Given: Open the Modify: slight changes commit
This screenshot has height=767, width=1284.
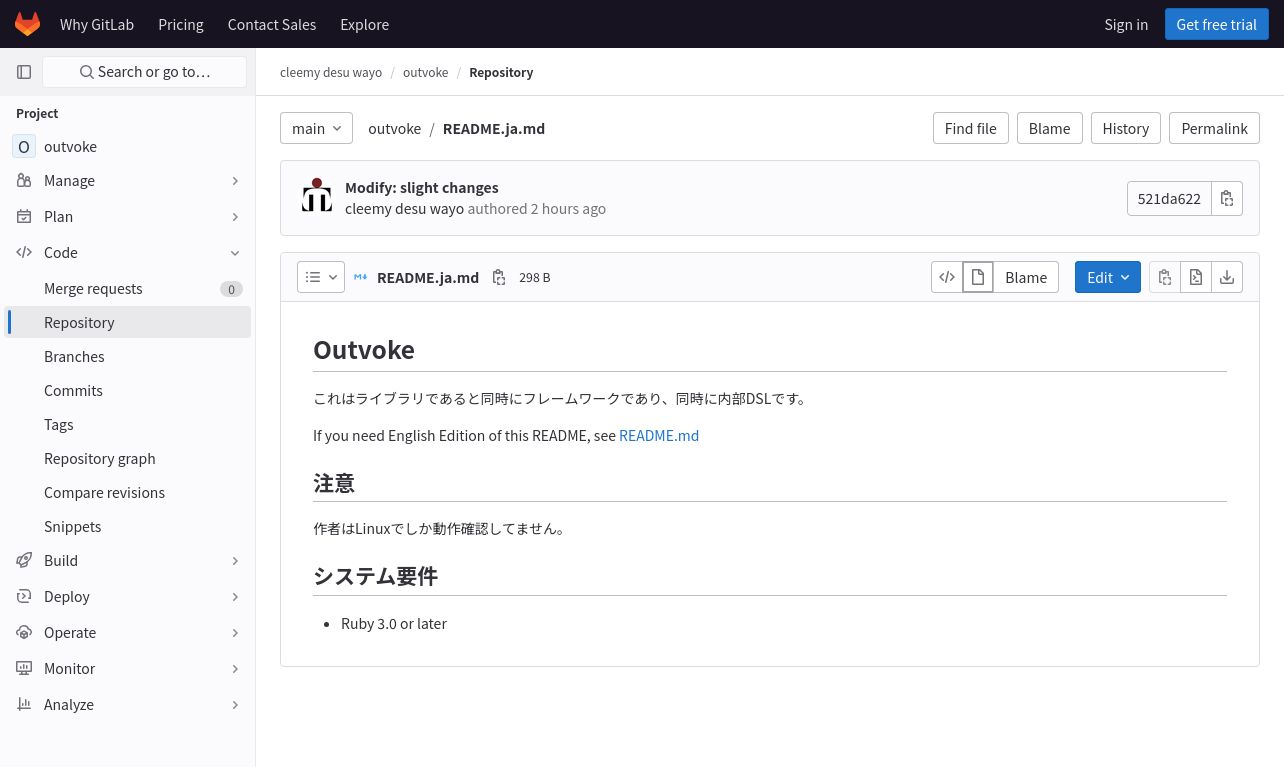Looking at the screenshot, I should pos(422,187).
